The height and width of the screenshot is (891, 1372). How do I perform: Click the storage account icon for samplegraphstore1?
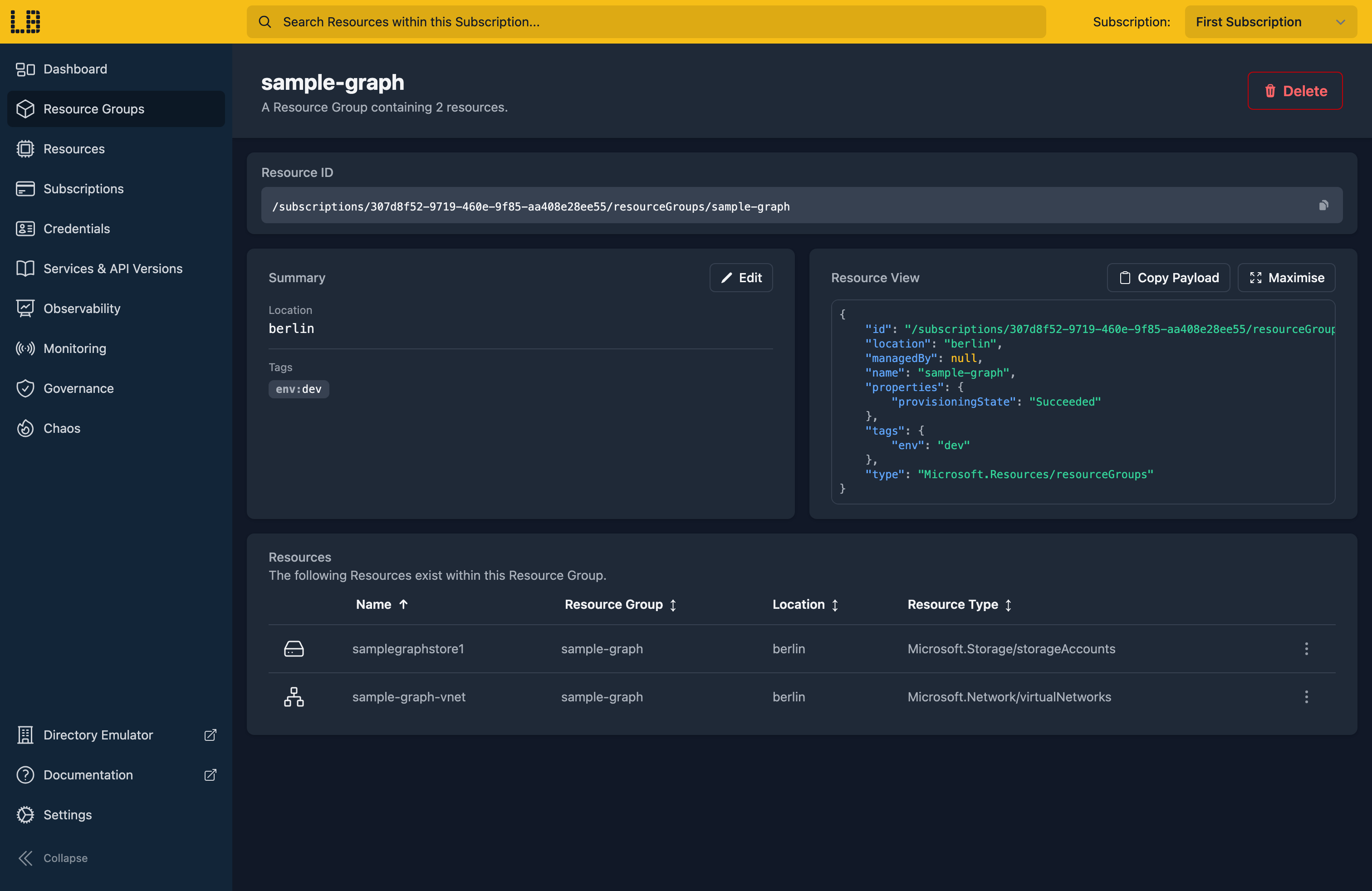[294, 649]
